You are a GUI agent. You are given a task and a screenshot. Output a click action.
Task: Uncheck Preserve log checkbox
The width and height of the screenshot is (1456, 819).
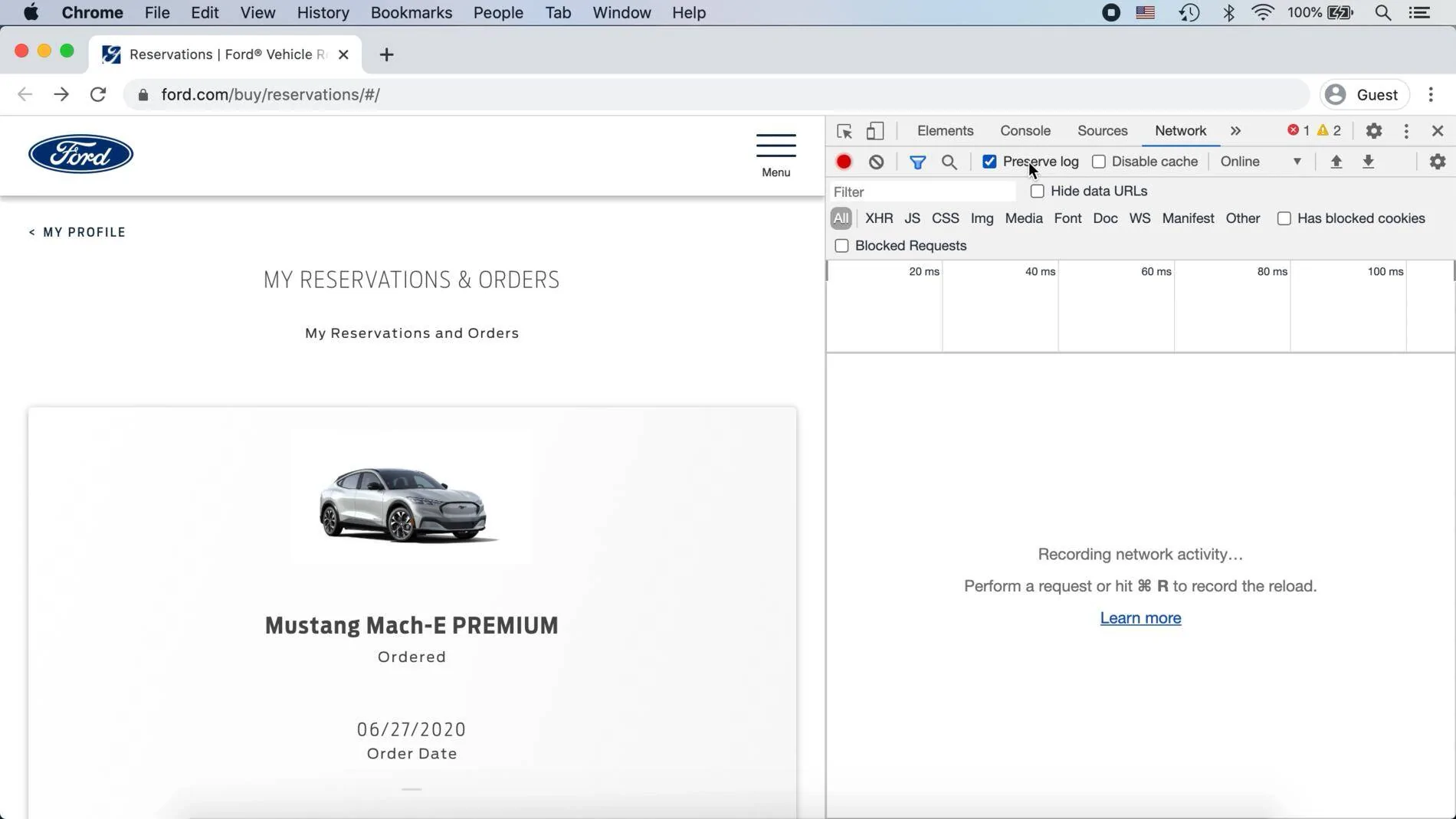click(x=989, y=162)
